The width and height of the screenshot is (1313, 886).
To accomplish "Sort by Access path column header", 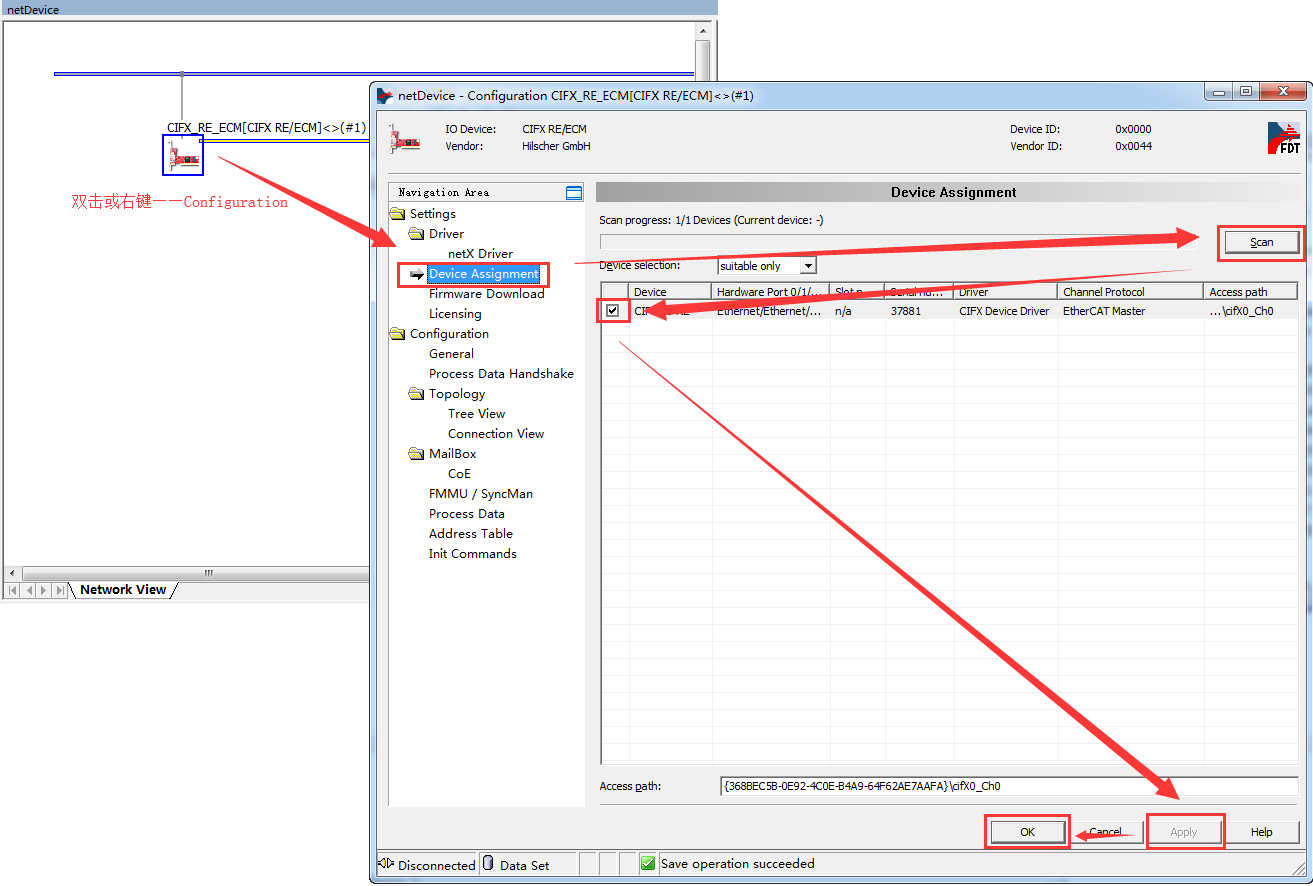I will coord(1250,292).
